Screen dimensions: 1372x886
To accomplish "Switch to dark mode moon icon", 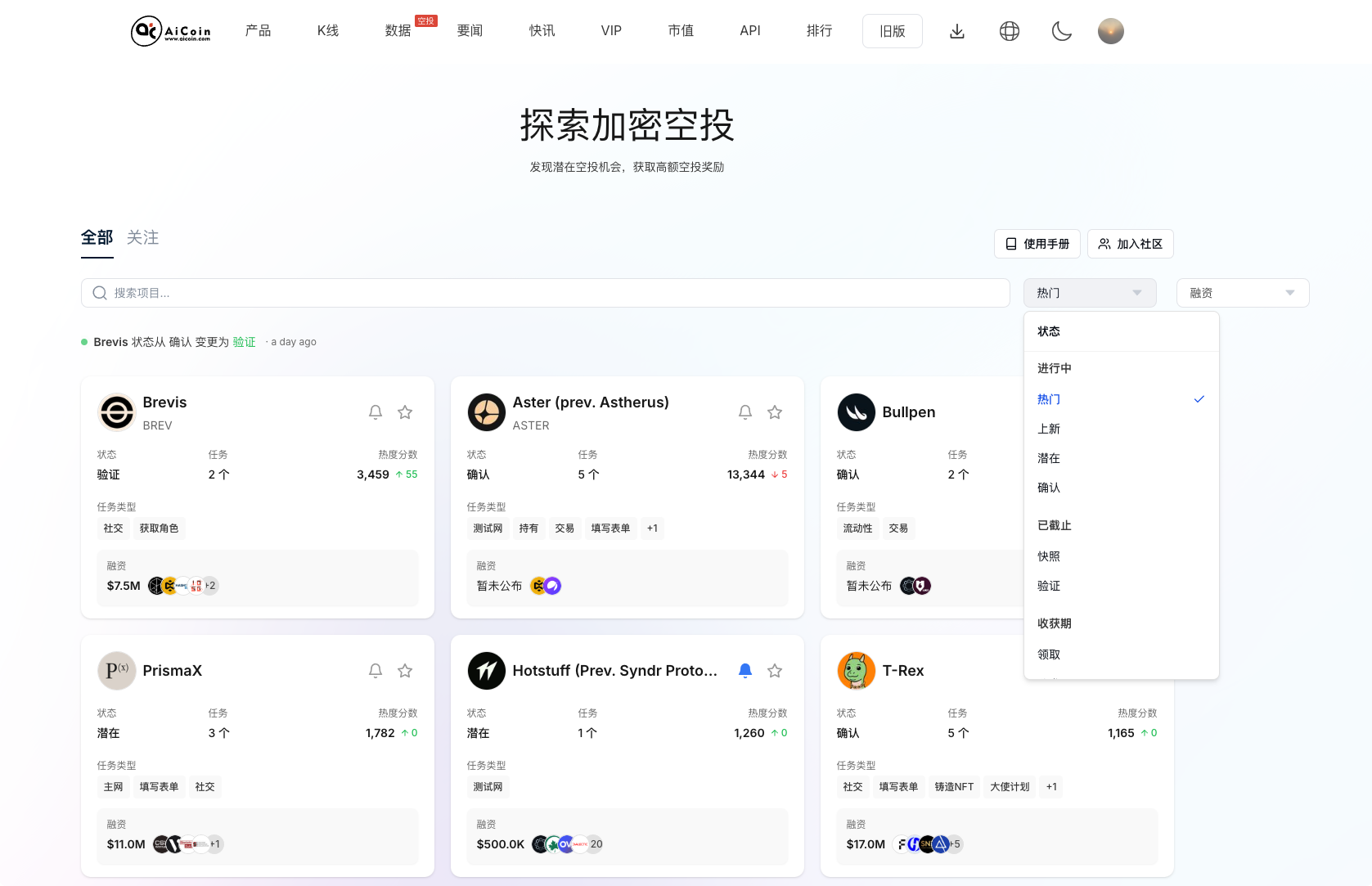I will click(1061, 31).
